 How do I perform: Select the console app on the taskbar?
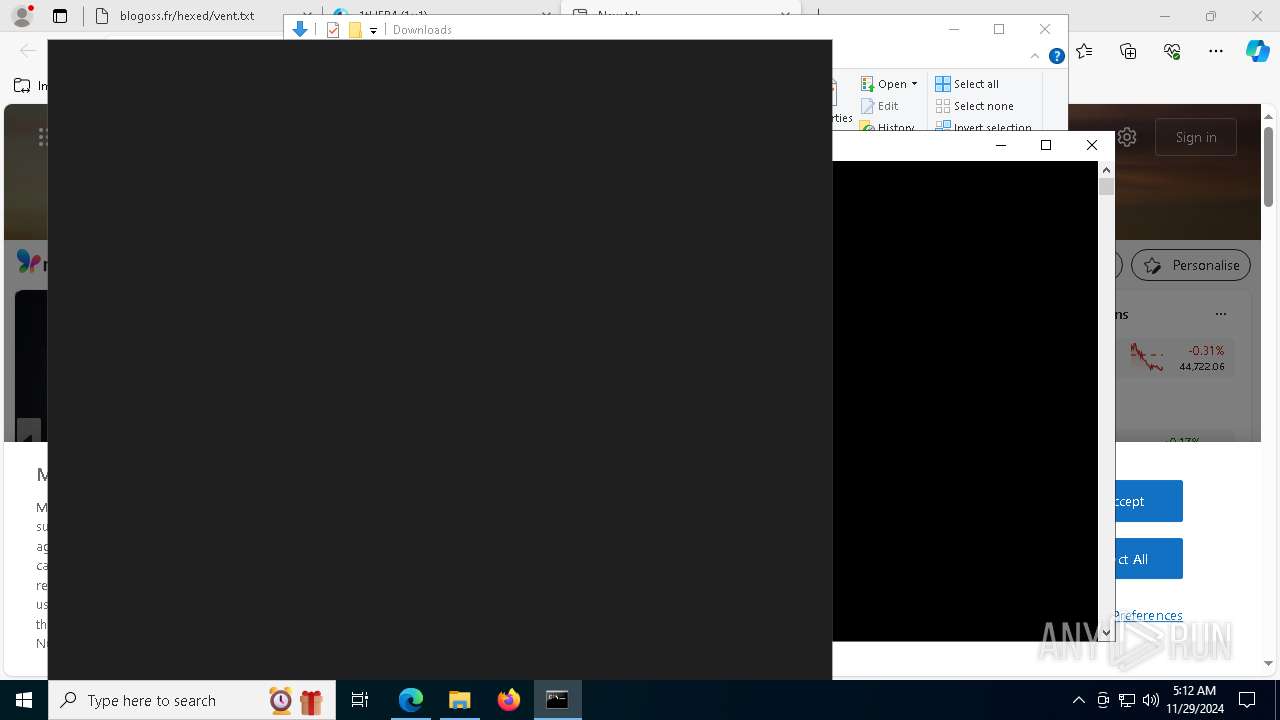[x=558, y=700]
